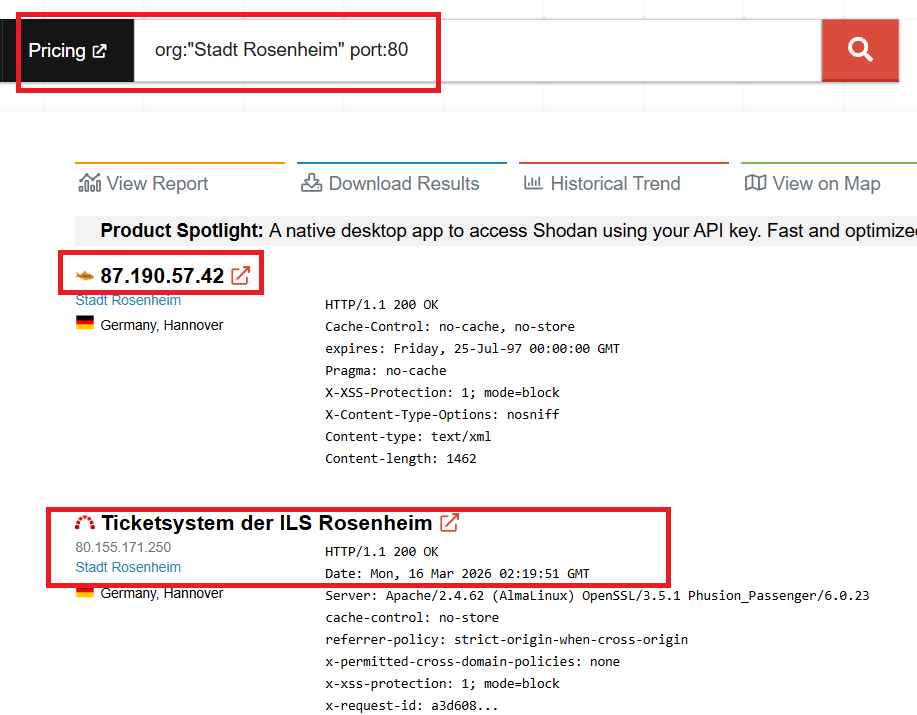This screenshot has width=917, height=715.
Task: Click Stadt Rosenheim link under 80.155.171.250
Action: [128, 567]
